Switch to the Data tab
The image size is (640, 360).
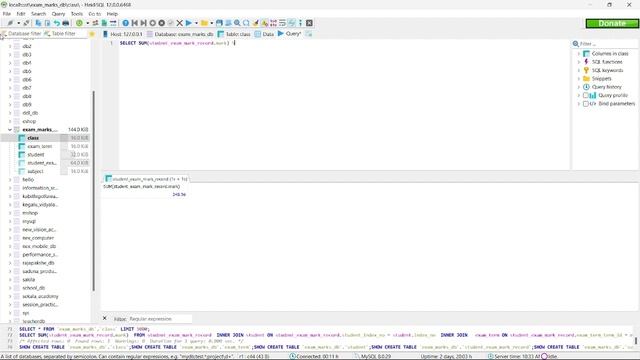pos(264,34)
